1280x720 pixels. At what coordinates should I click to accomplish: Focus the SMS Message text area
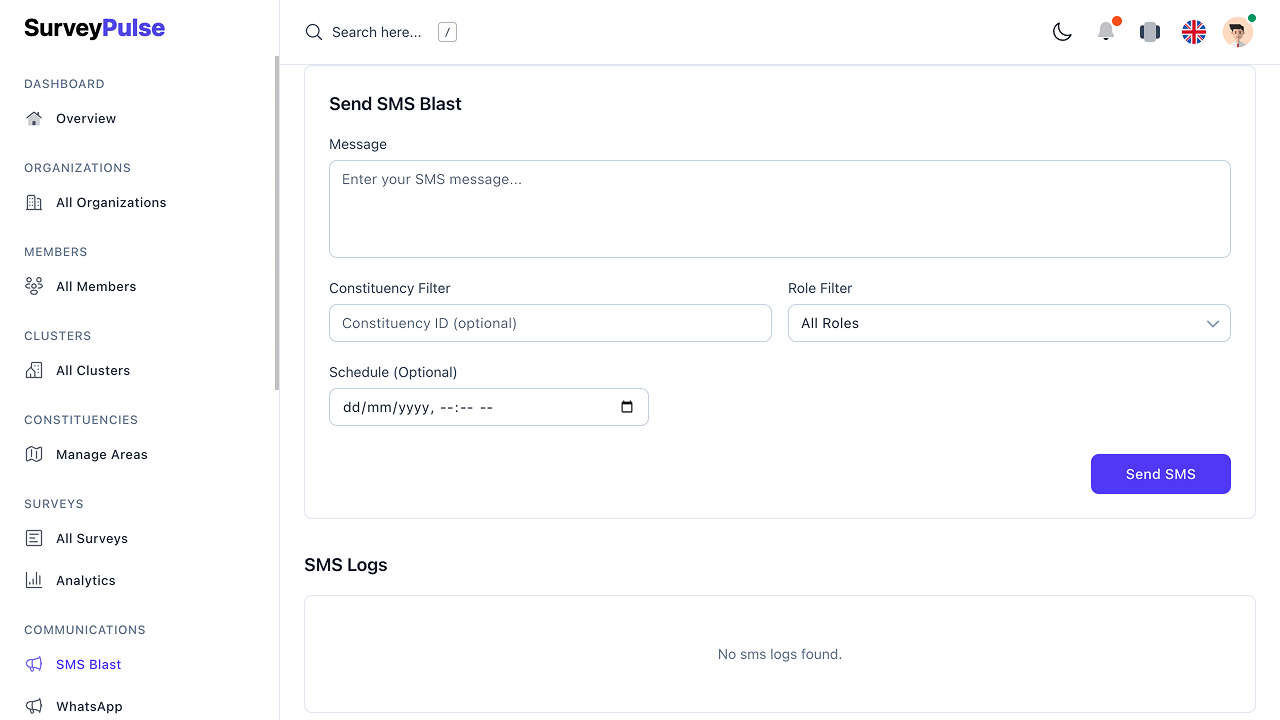pyautogui.click(x=779, y=209)
